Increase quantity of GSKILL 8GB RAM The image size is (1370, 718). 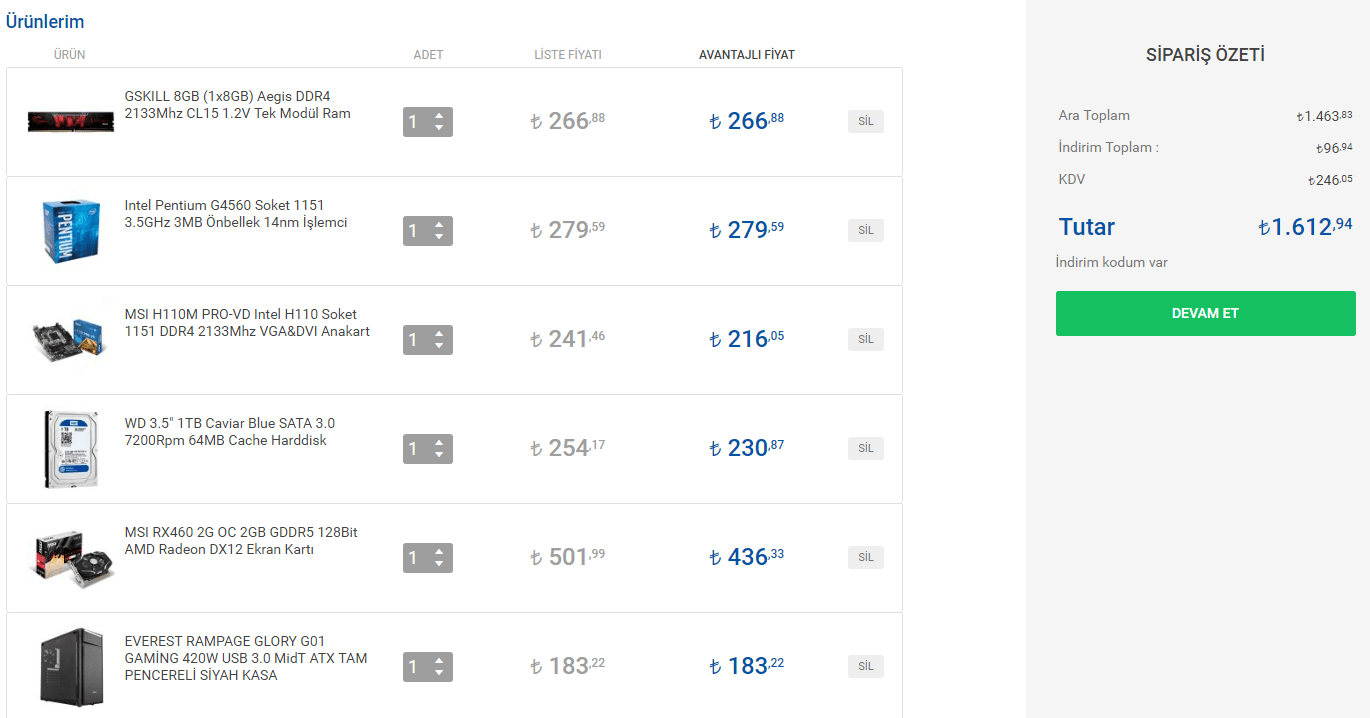point(439,116)
